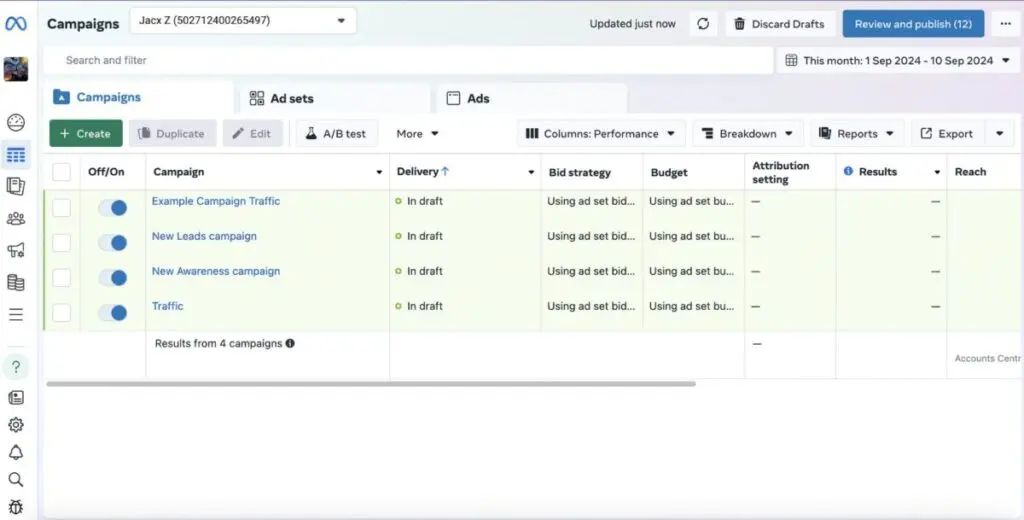
Task: Open the Help question mark icon
Action: coord(16,367)
